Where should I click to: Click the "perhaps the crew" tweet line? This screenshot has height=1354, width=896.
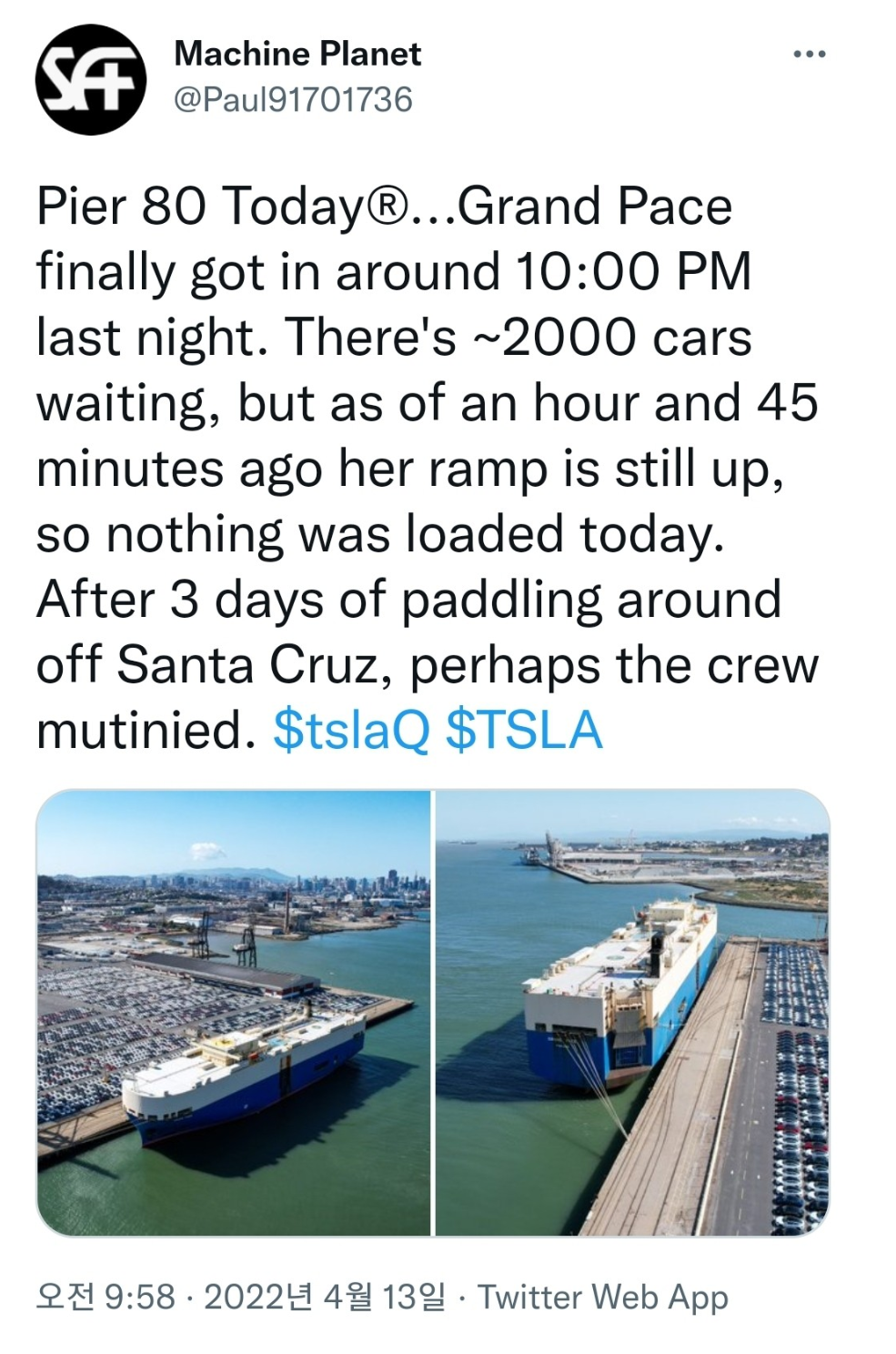pos(614,665)
